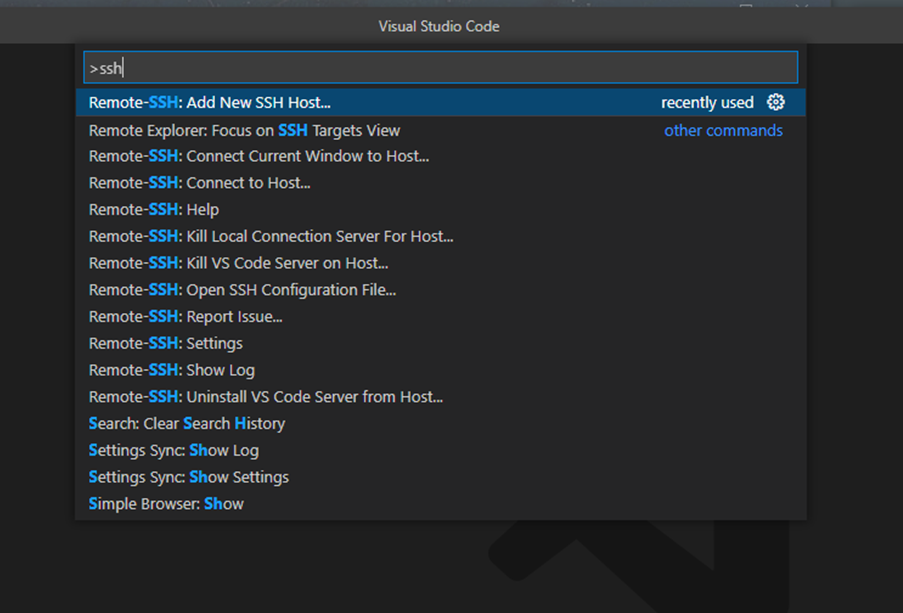Choose Remote-SSH: Kill VS Code Server on Host

(441, 263)
